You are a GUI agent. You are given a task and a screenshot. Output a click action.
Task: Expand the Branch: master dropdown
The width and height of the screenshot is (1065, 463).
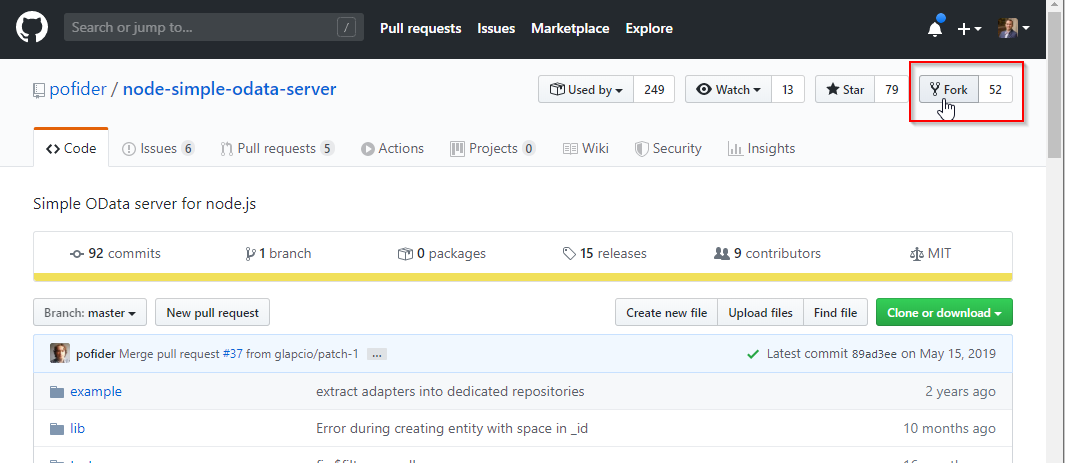(x=90, y=313)
